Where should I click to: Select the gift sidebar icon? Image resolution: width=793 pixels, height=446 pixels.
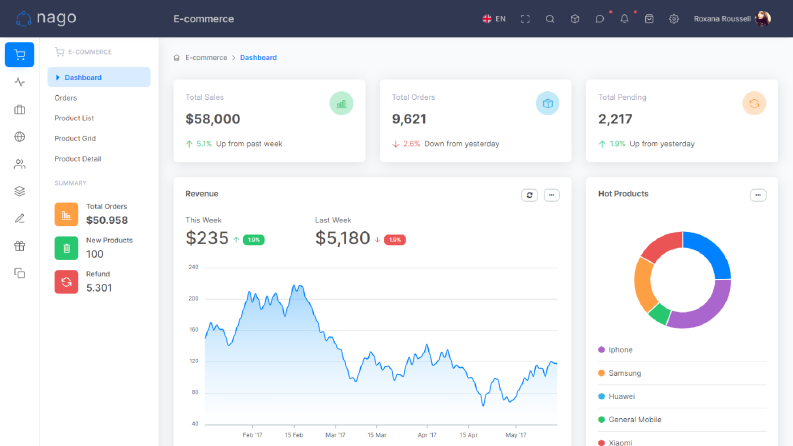[20, 246]
